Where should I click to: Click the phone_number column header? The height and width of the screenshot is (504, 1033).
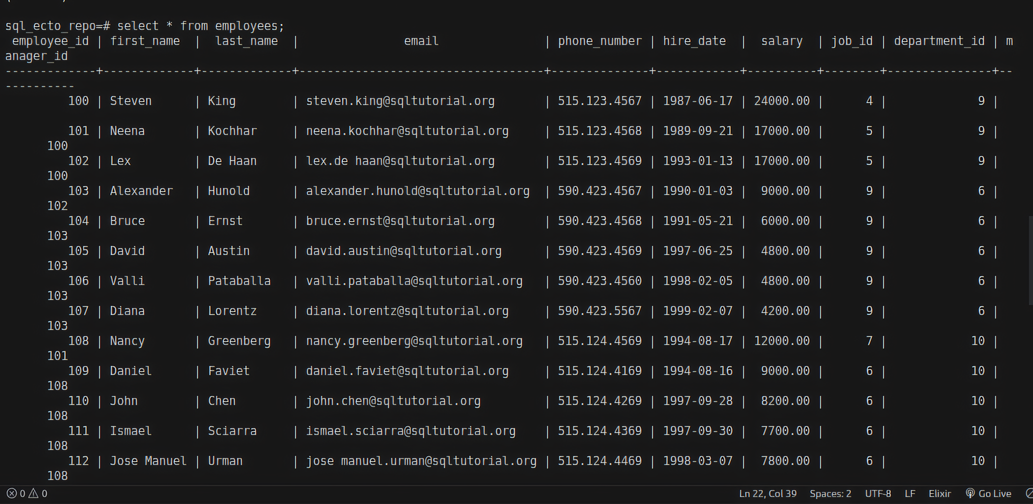click(x=600, y=41)
